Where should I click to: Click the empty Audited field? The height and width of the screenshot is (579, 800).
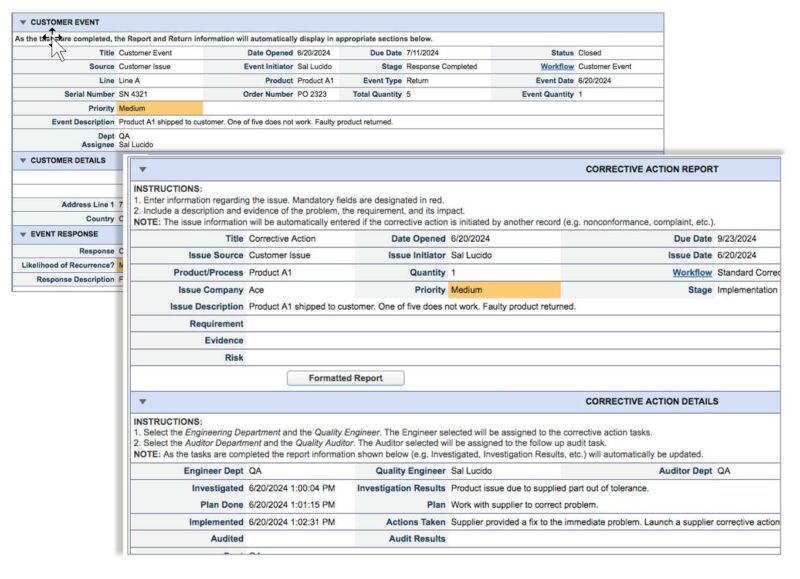pyautogui.click(x=300, y=539)
